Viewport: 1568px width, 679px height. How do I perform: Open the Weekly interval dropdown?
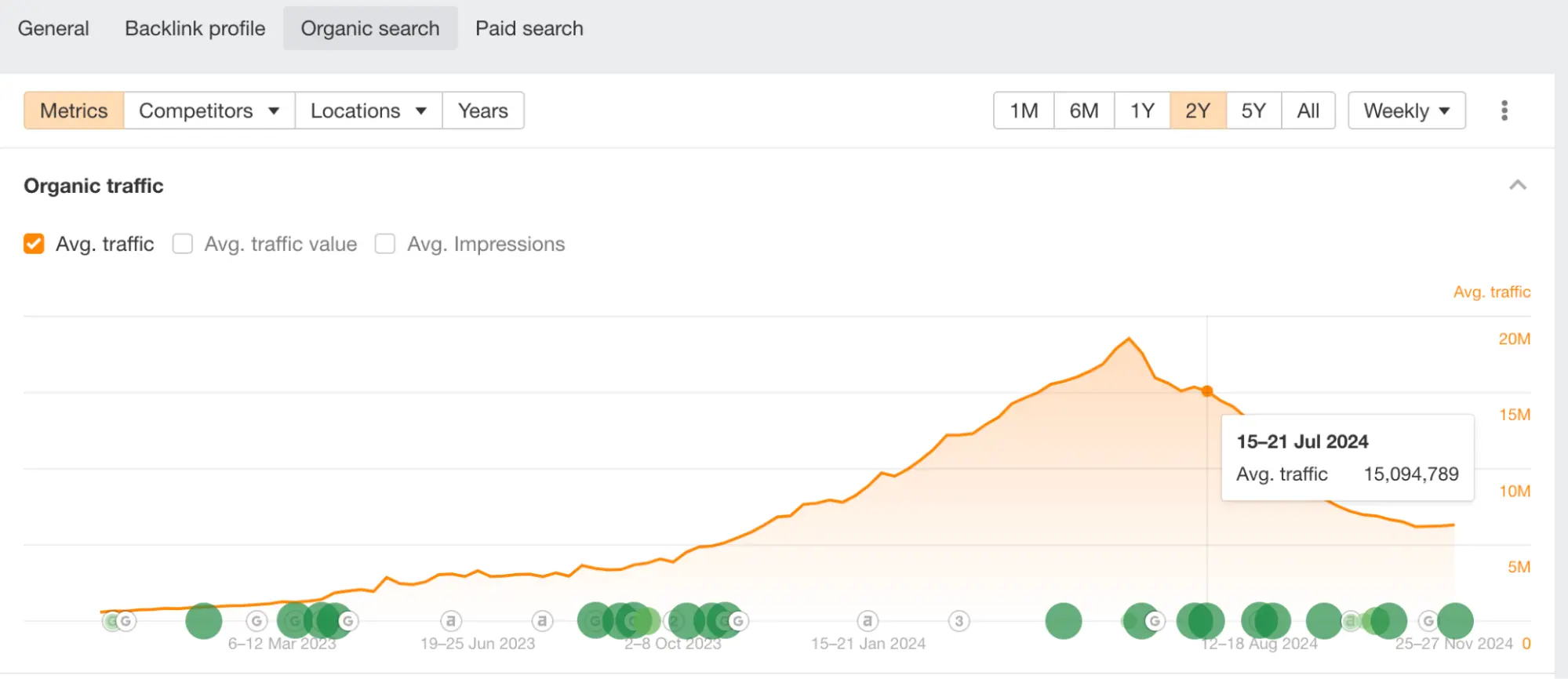(1406, 111)
